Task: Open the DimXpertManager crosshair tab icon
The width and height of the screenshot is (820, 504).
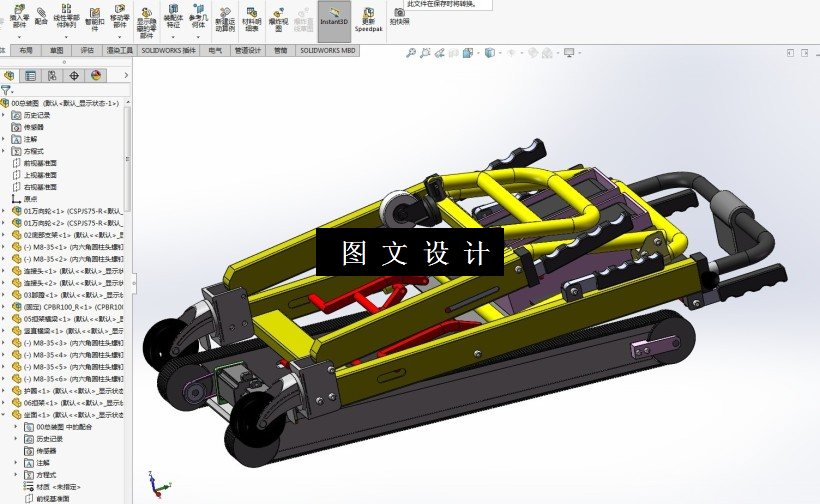Action: point(74,75)
